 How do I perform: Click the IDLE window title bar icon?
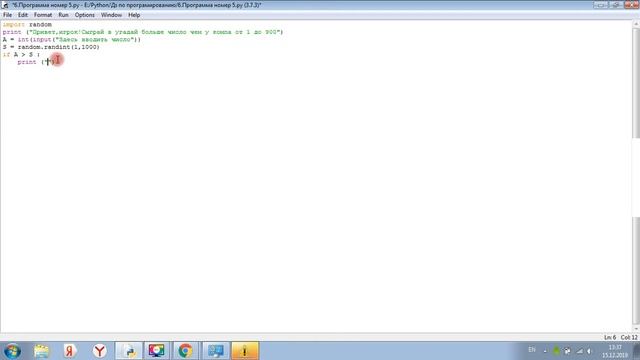(x=5, y=5)
